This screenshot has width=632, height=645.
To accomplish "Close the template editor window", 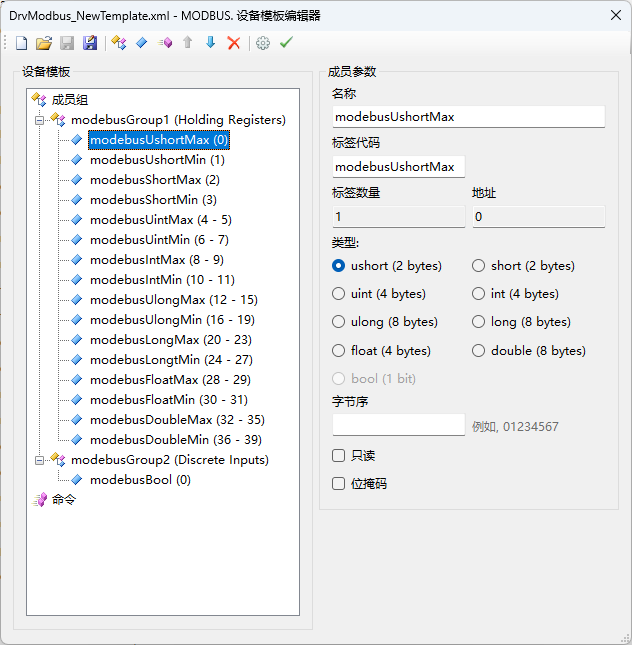I will tap(616, 16).
